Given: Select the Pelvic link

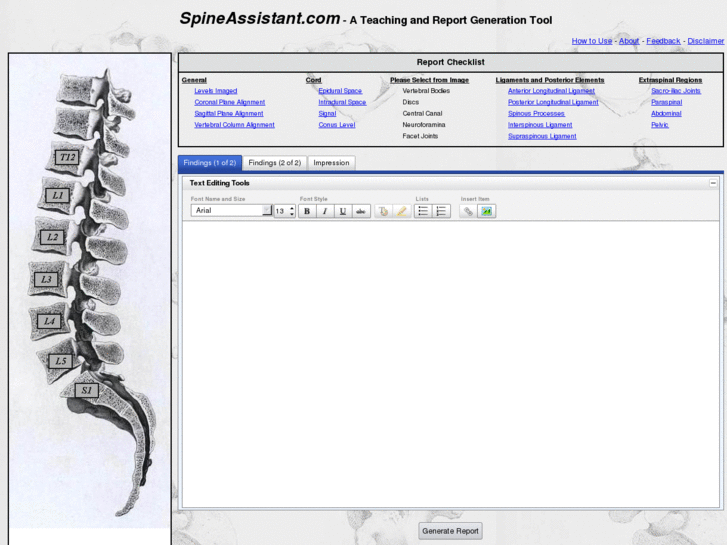Looking at the screenshot, I should (659, 125).
